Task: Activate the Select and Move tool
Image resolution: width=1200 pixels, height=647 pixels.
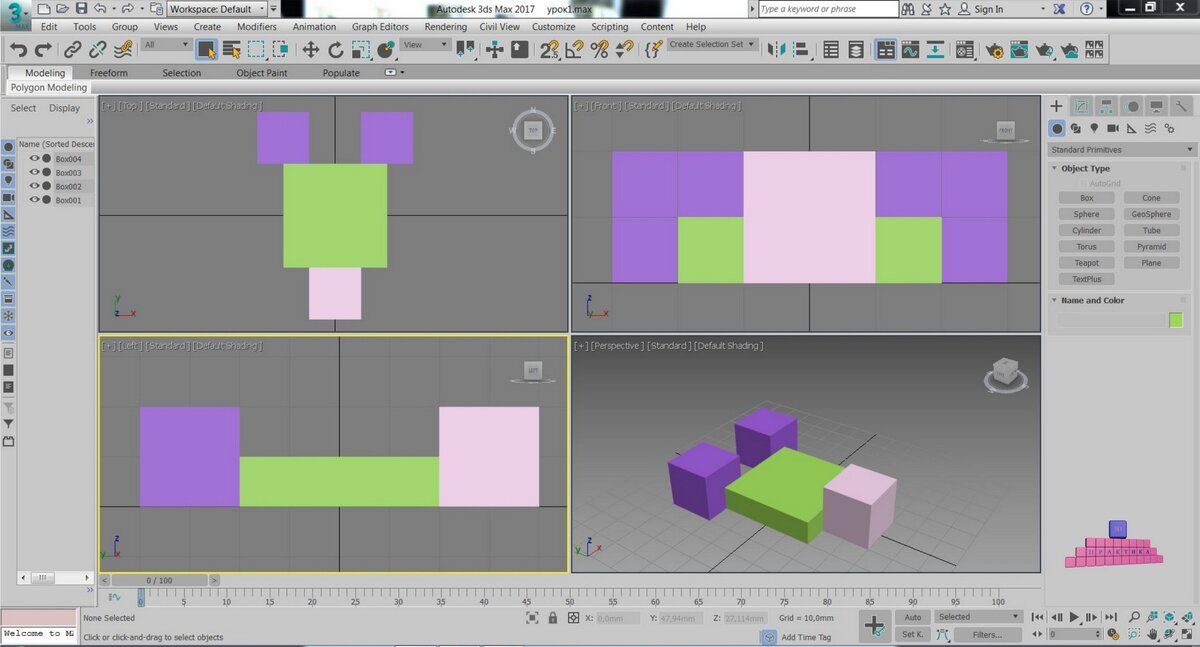Action: (311, 49)
